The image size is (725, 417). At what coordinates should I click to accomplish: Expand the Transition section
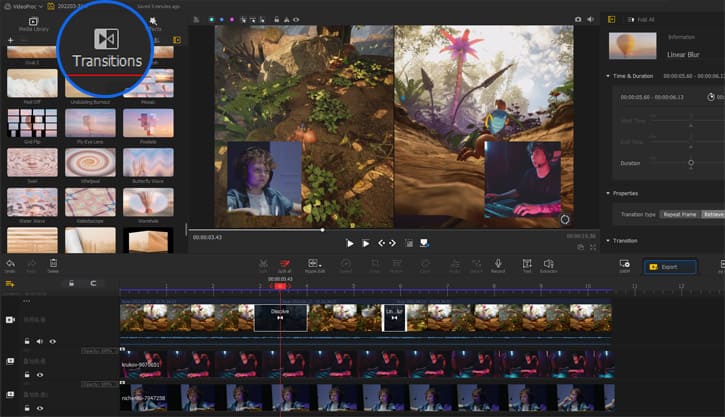[609, 240]
